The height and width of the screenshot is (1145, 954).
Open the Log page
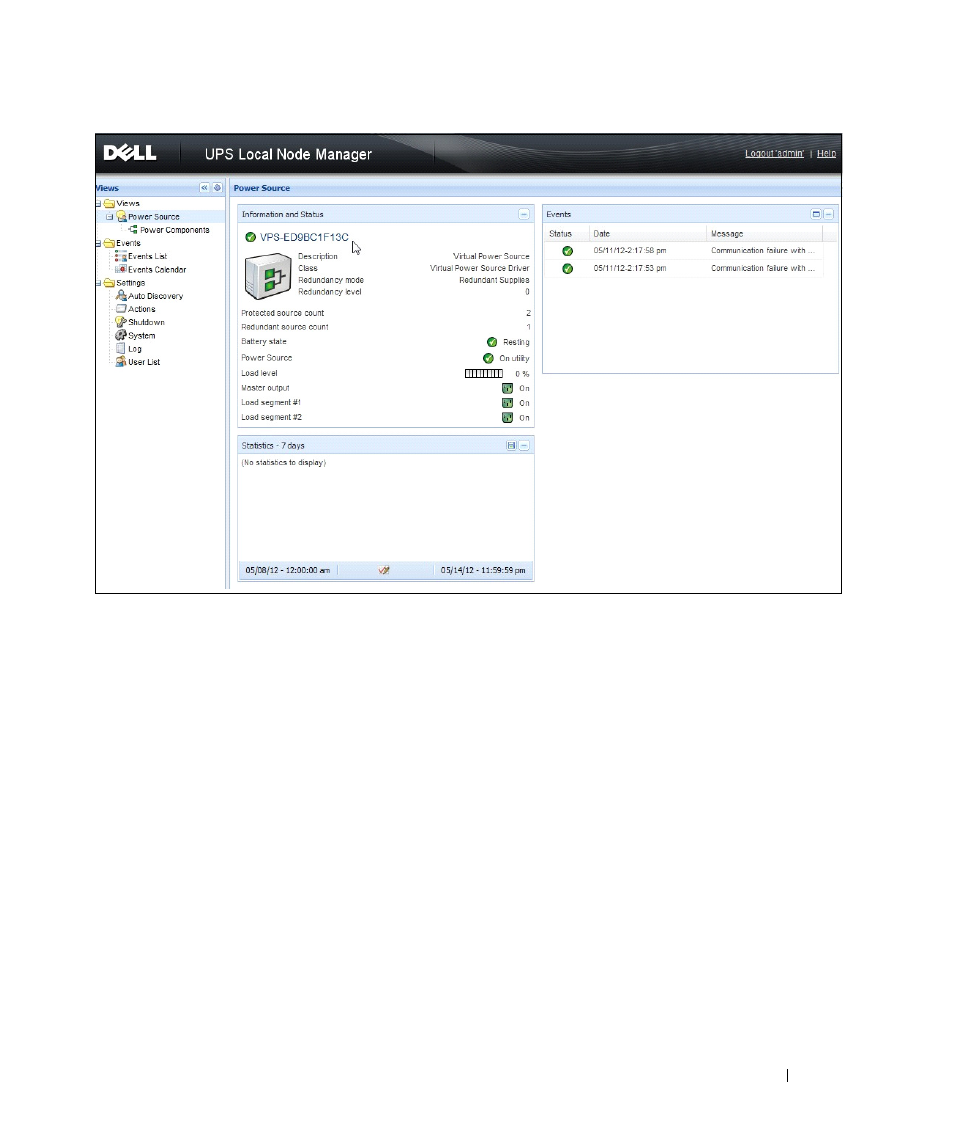134,349
